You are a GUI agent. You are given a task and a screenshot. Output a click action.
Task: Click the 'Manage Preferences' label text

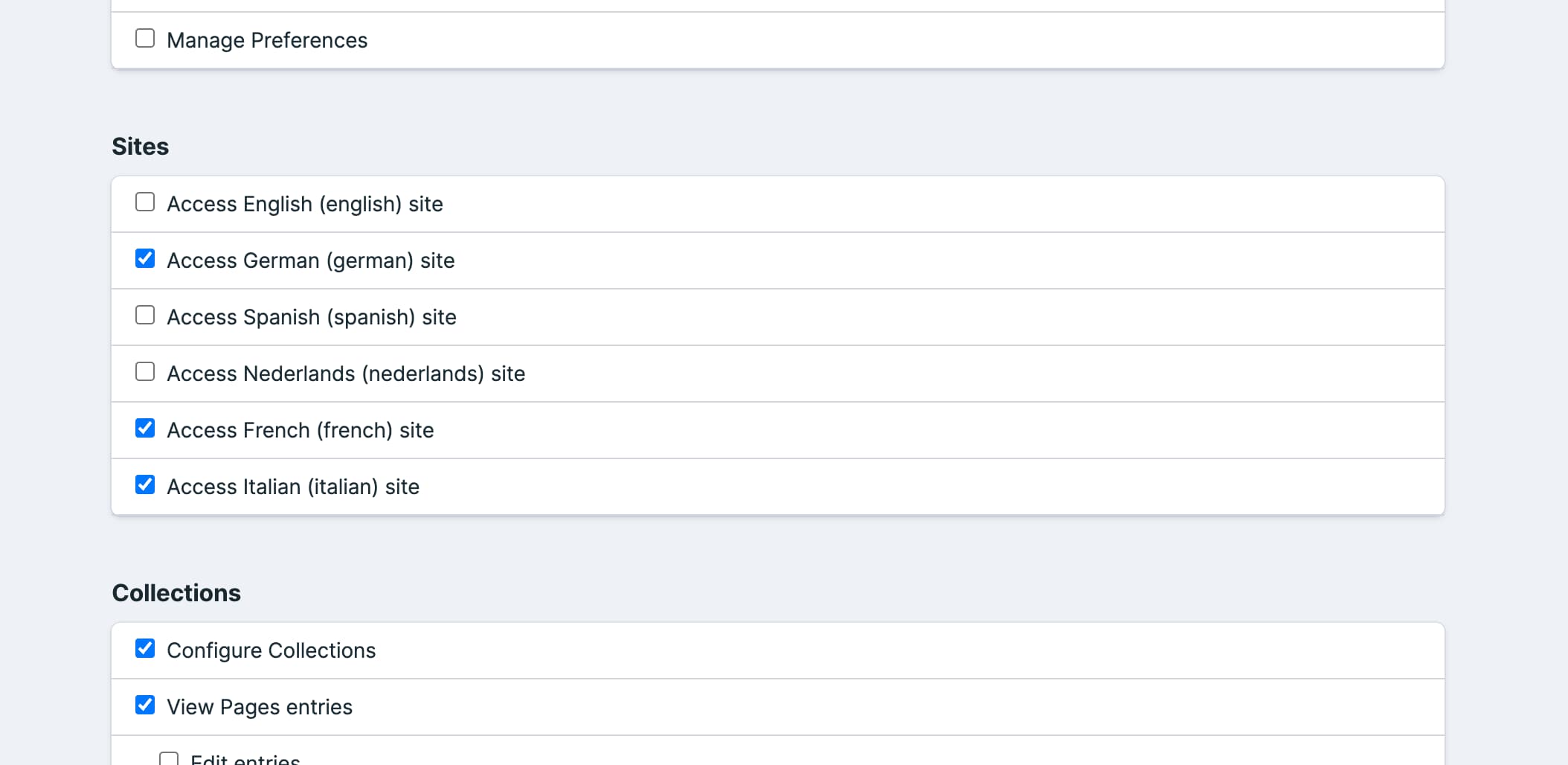(266, 40)
